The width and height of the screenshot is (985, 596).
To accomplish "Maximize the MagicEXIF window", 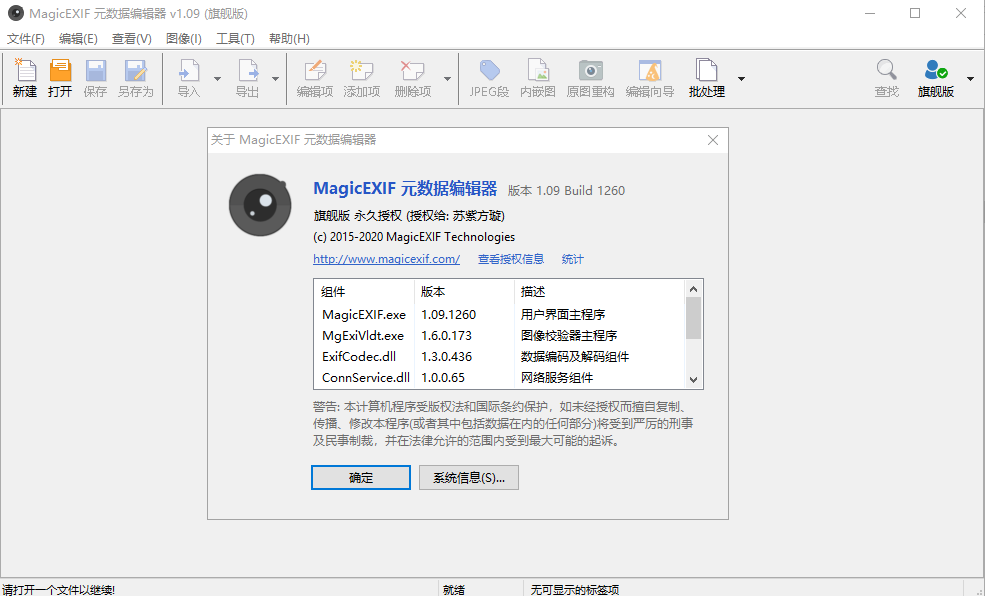I will coord(915,13).
